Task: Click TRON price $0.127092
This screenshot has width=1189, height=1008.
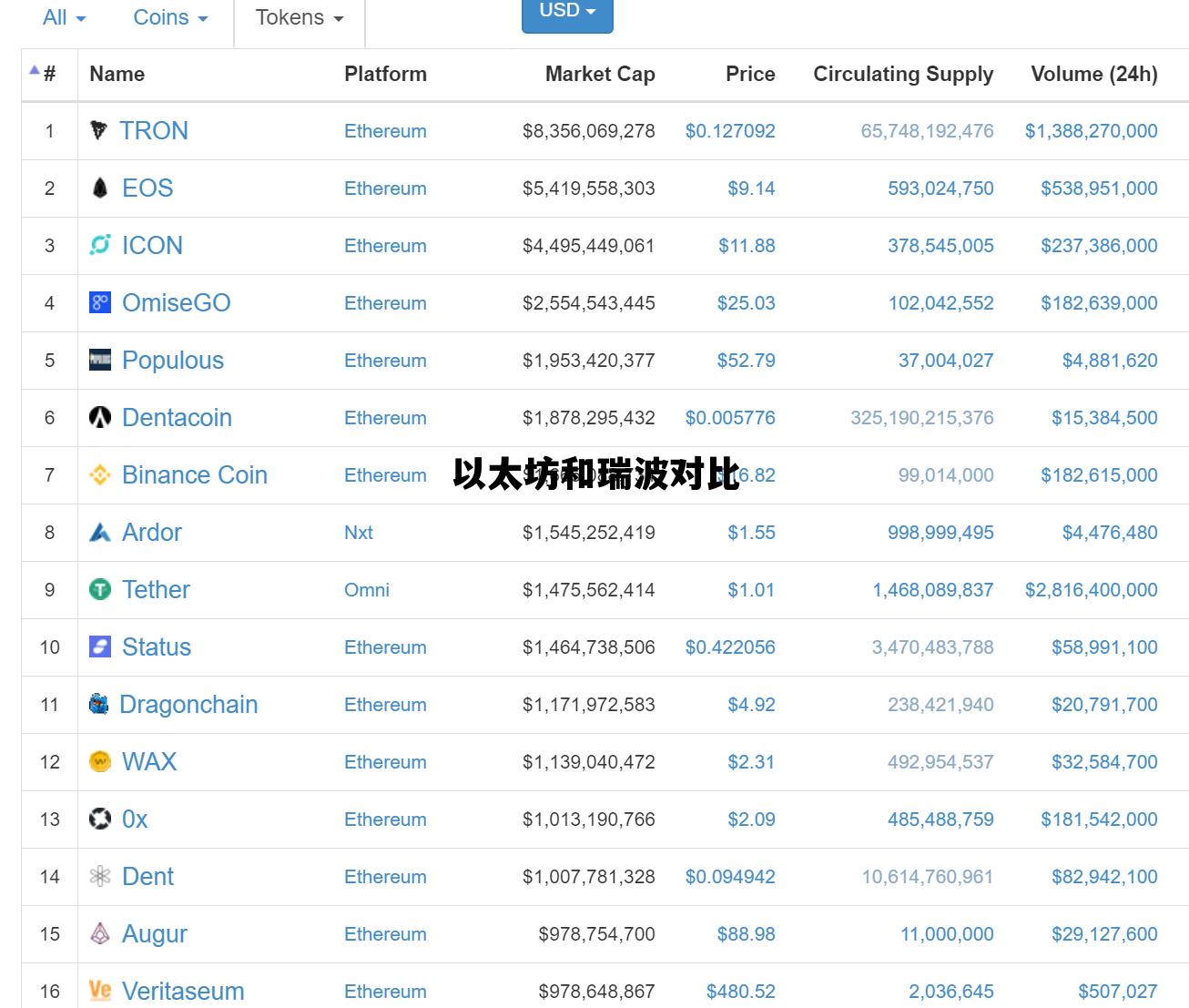Action: 730,130
